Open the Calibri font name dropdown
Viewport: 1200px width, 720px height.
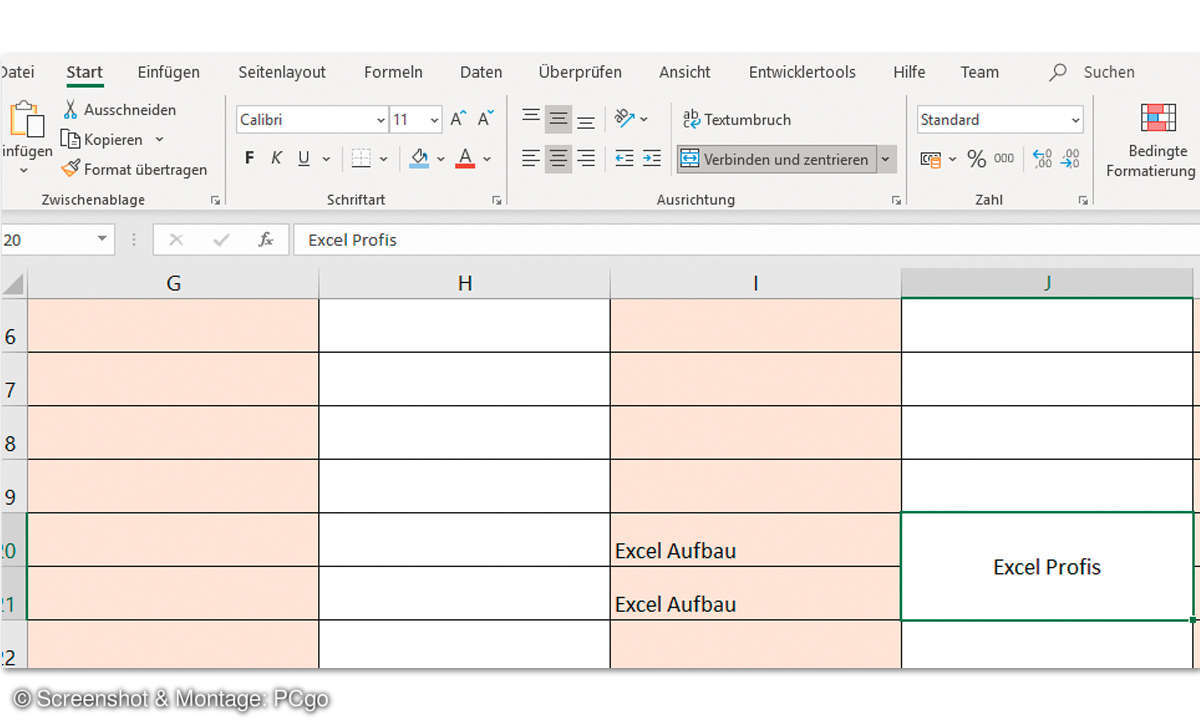pos(381,120)
